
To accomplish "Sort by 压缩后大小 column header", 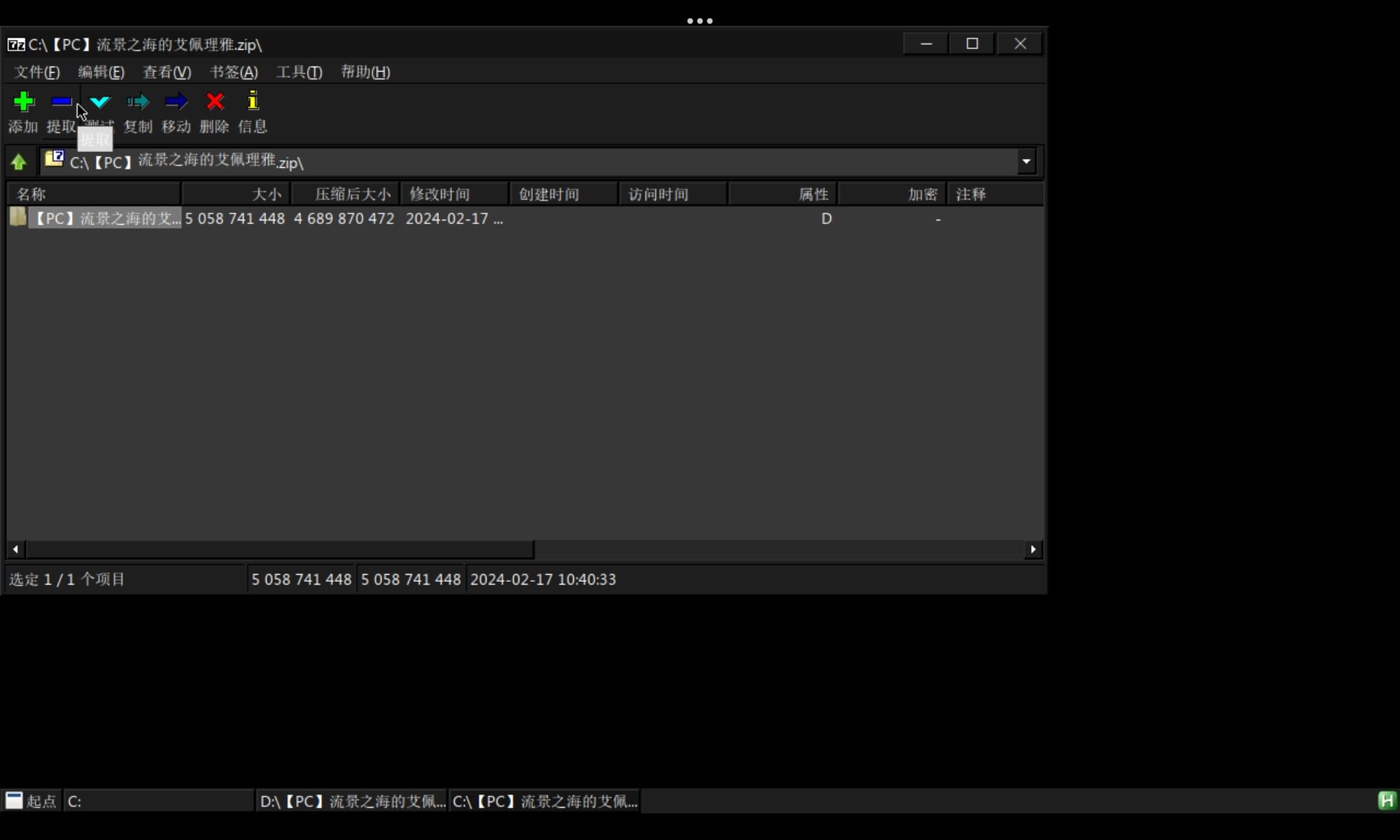I will point(345,194).
